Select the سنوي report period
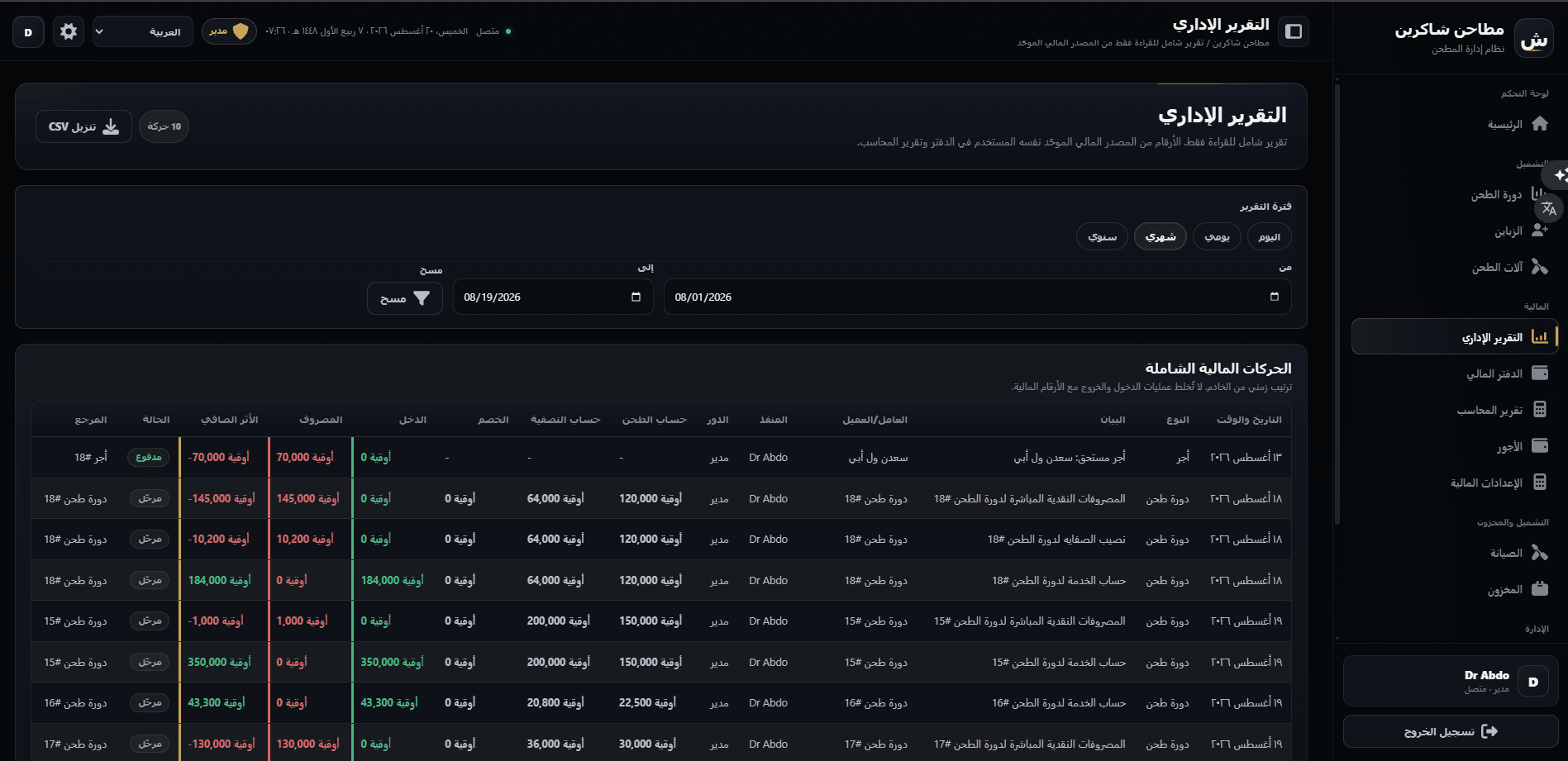Image resolution: width=1568 pixels, height=761 pixels. pyautogui.click(x=1102, y=237)
